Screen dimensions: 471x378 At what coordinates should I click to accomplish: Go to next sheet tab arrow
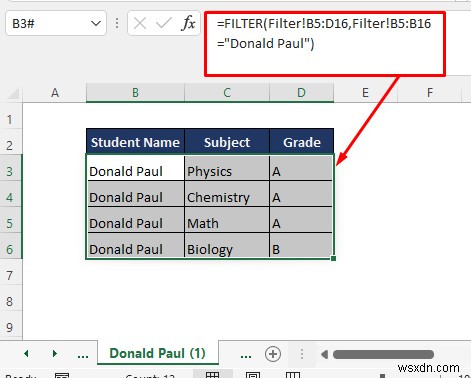pyautogui.click(x=55, y=353)
